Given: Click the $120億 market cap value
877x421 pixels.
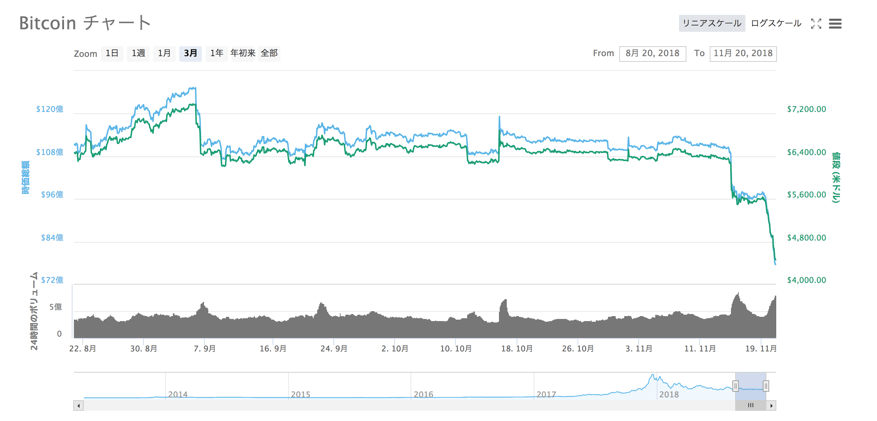Looking at the screenshot, I should [x=51, y=109].
